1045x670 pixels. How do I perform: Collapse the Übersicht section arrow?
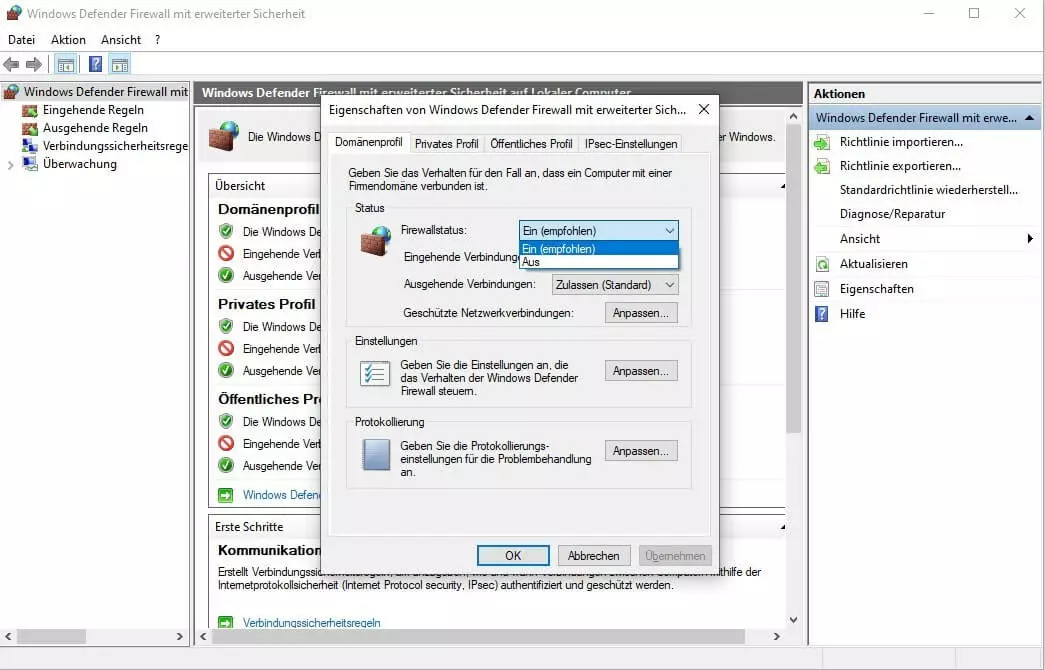782,186
